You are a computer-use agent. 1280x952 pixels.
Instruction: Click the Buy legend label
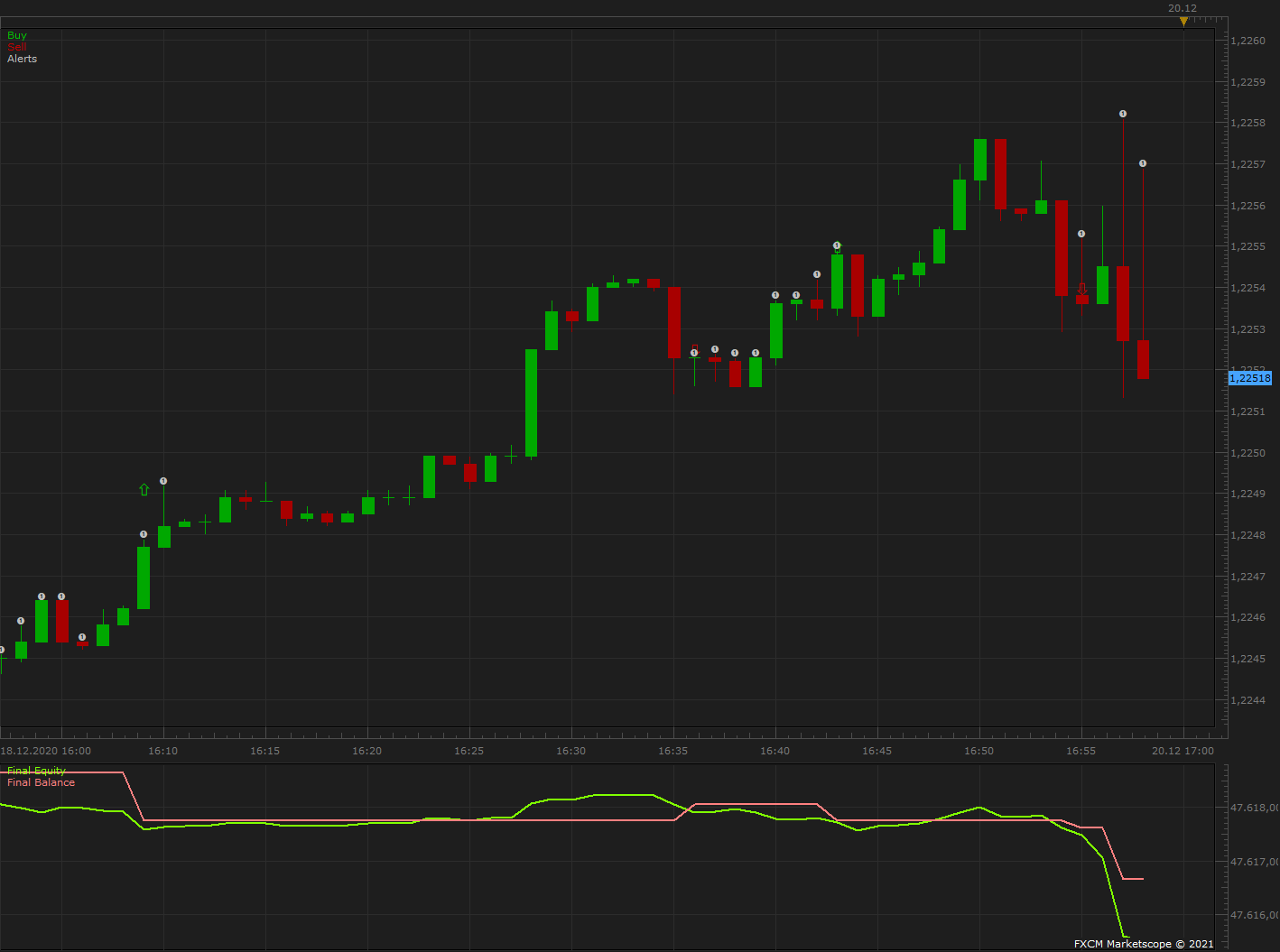(x=17, y=35)
